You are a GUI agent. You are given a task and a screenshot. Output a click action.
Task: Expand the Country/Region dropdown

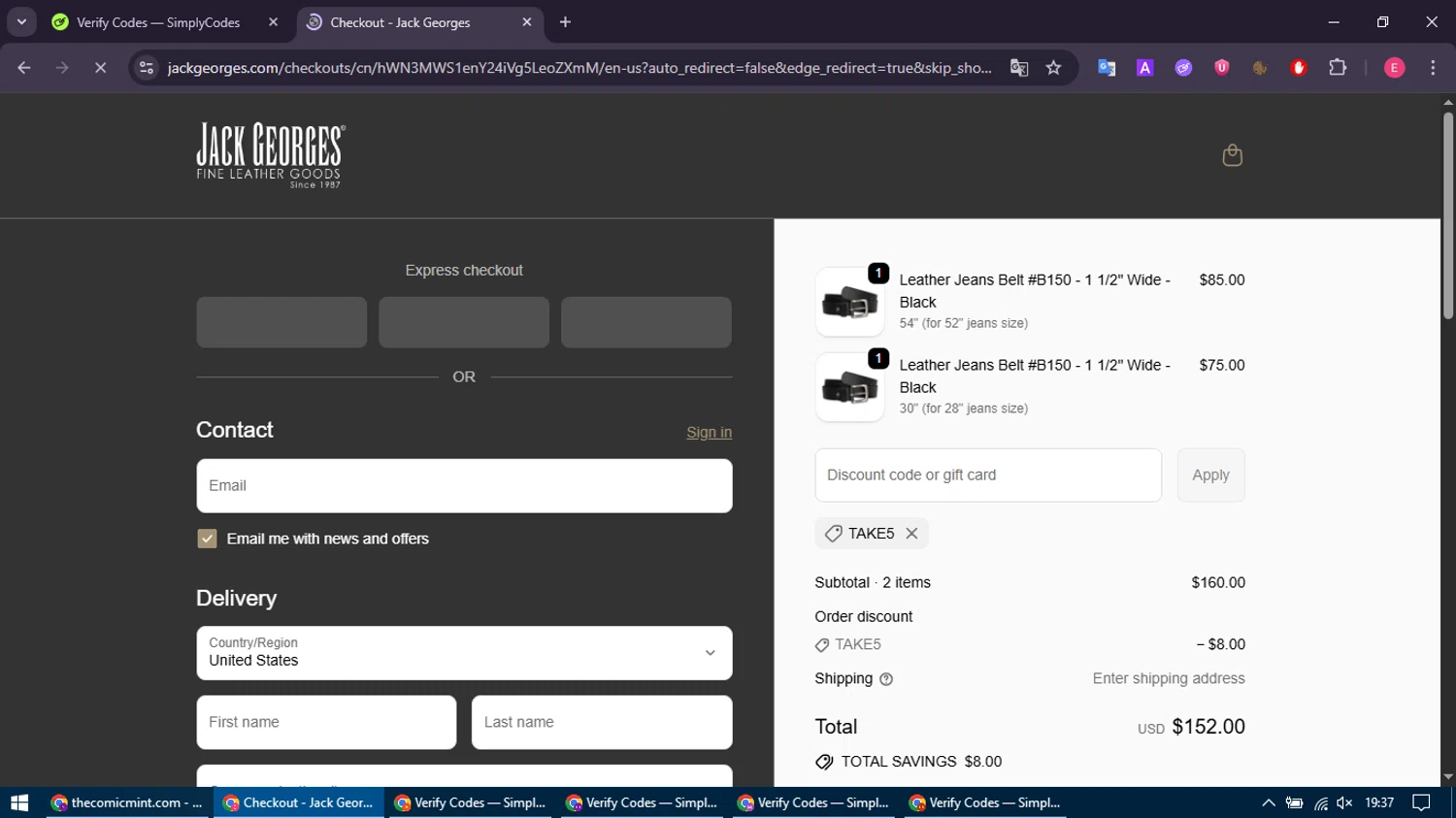coord(464,653)
